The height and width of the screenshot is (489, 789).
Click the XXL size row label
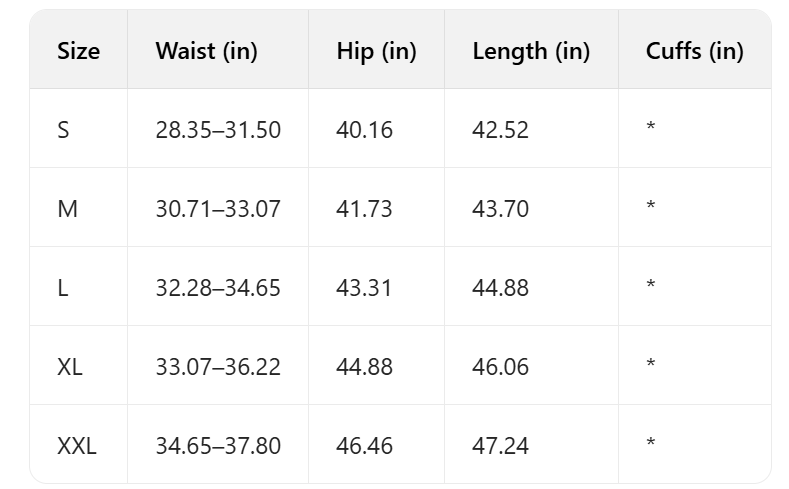[77, 446]
